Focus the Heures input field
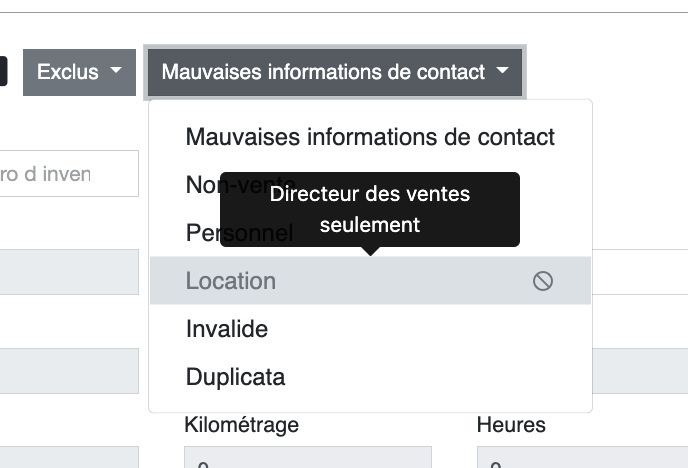This screenshot has height=468, width=688. coord(582,457)
